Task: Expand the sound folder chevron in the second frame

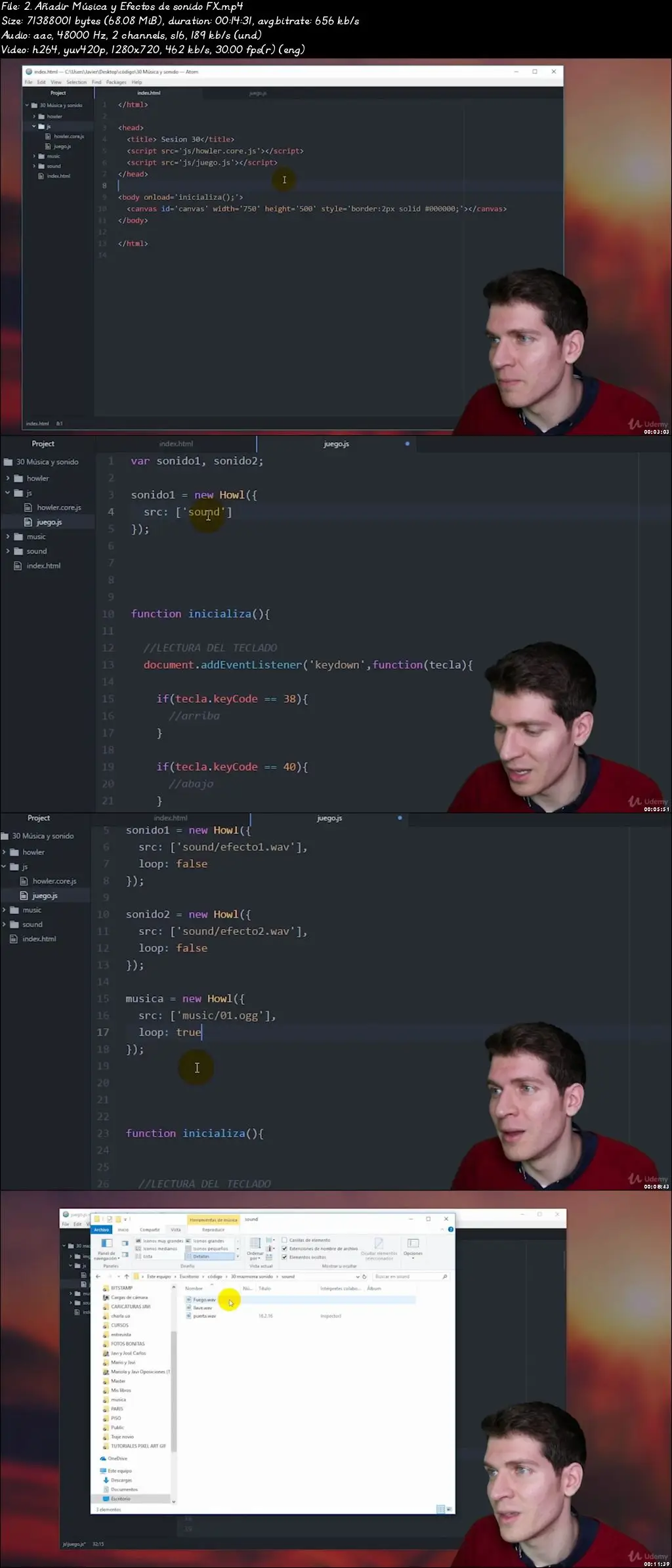Action: tap(8, 551)
